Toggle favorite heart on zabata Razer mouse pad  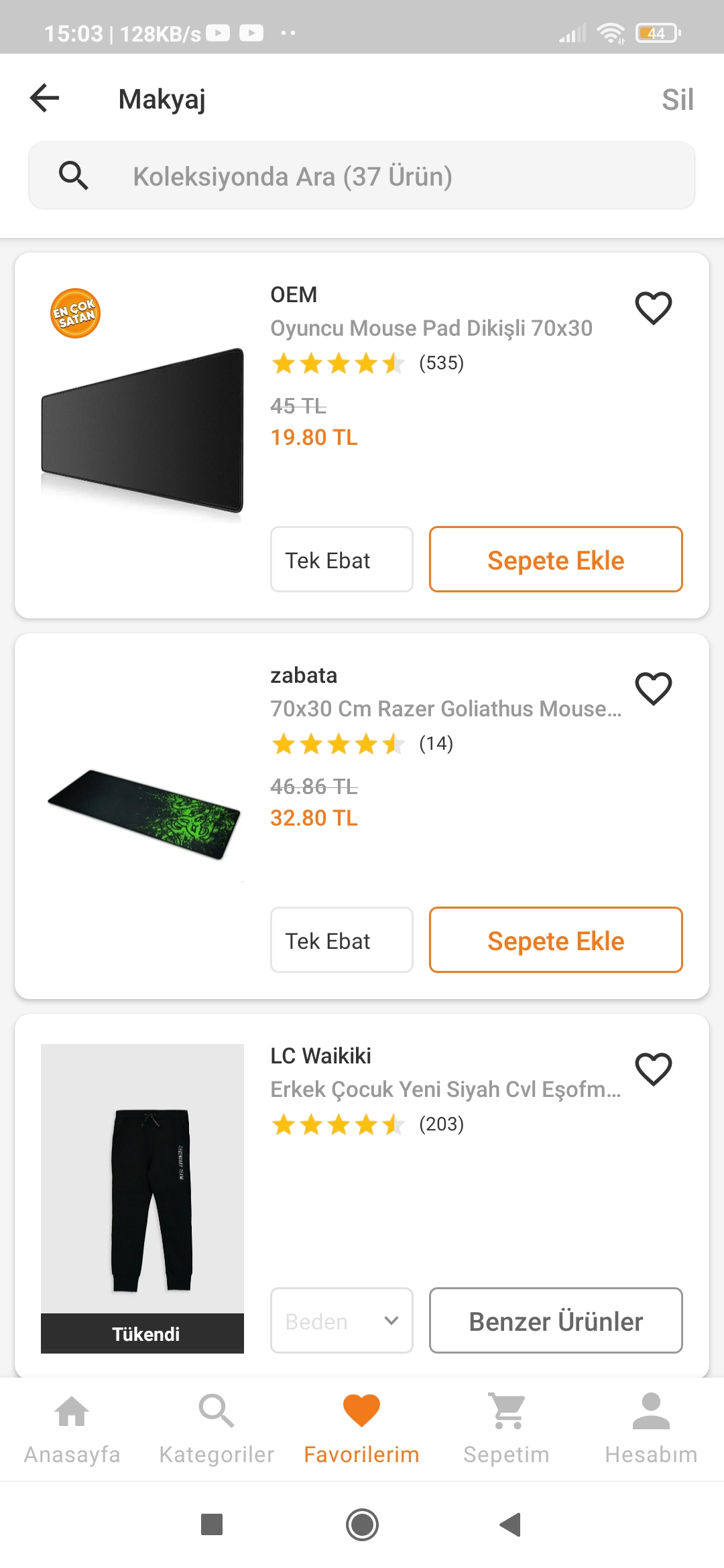653,689
